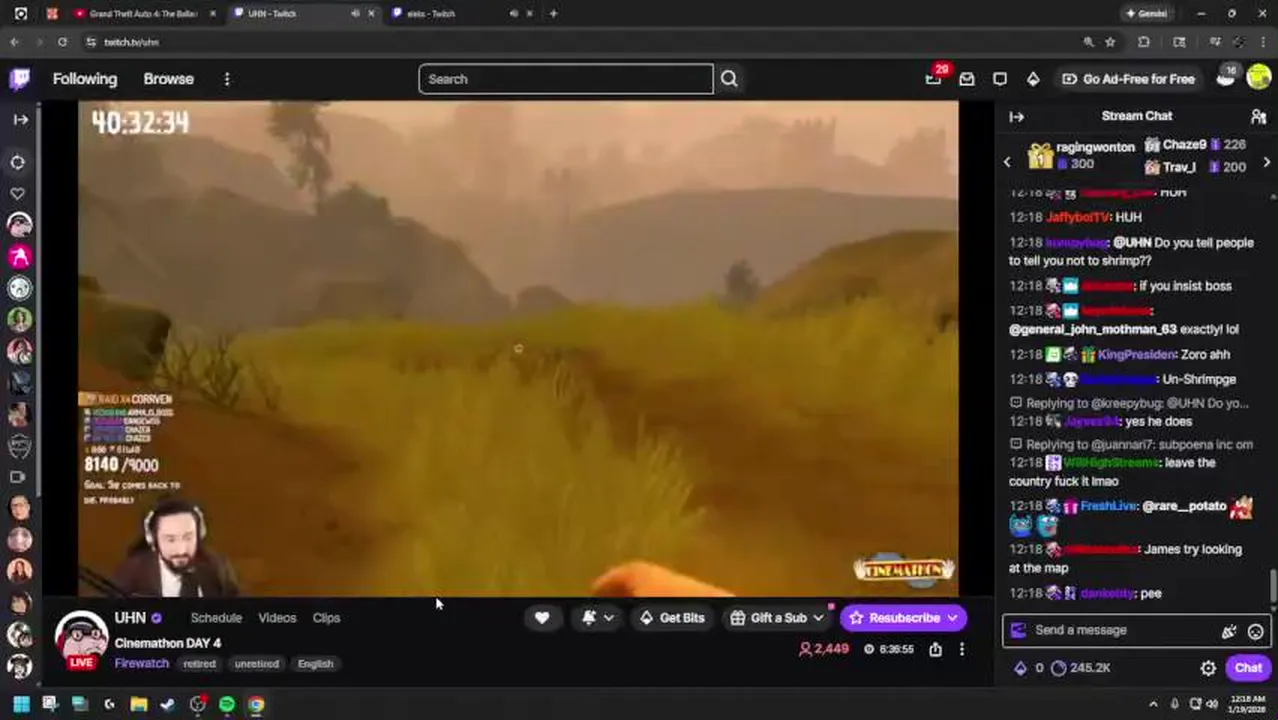
Task: Open notifications with the 29 badge
Action: click(934, 78)
